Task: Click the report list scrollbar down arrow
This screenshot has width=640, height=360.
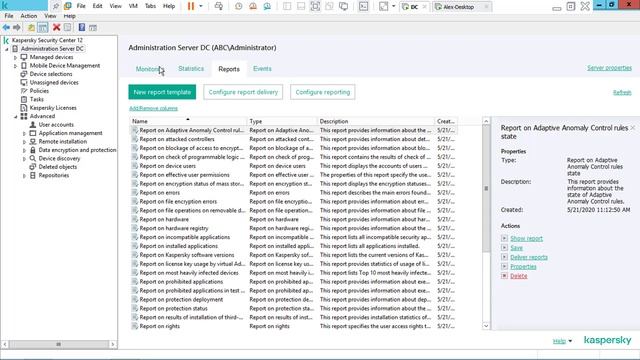Action: click(486, 326)
